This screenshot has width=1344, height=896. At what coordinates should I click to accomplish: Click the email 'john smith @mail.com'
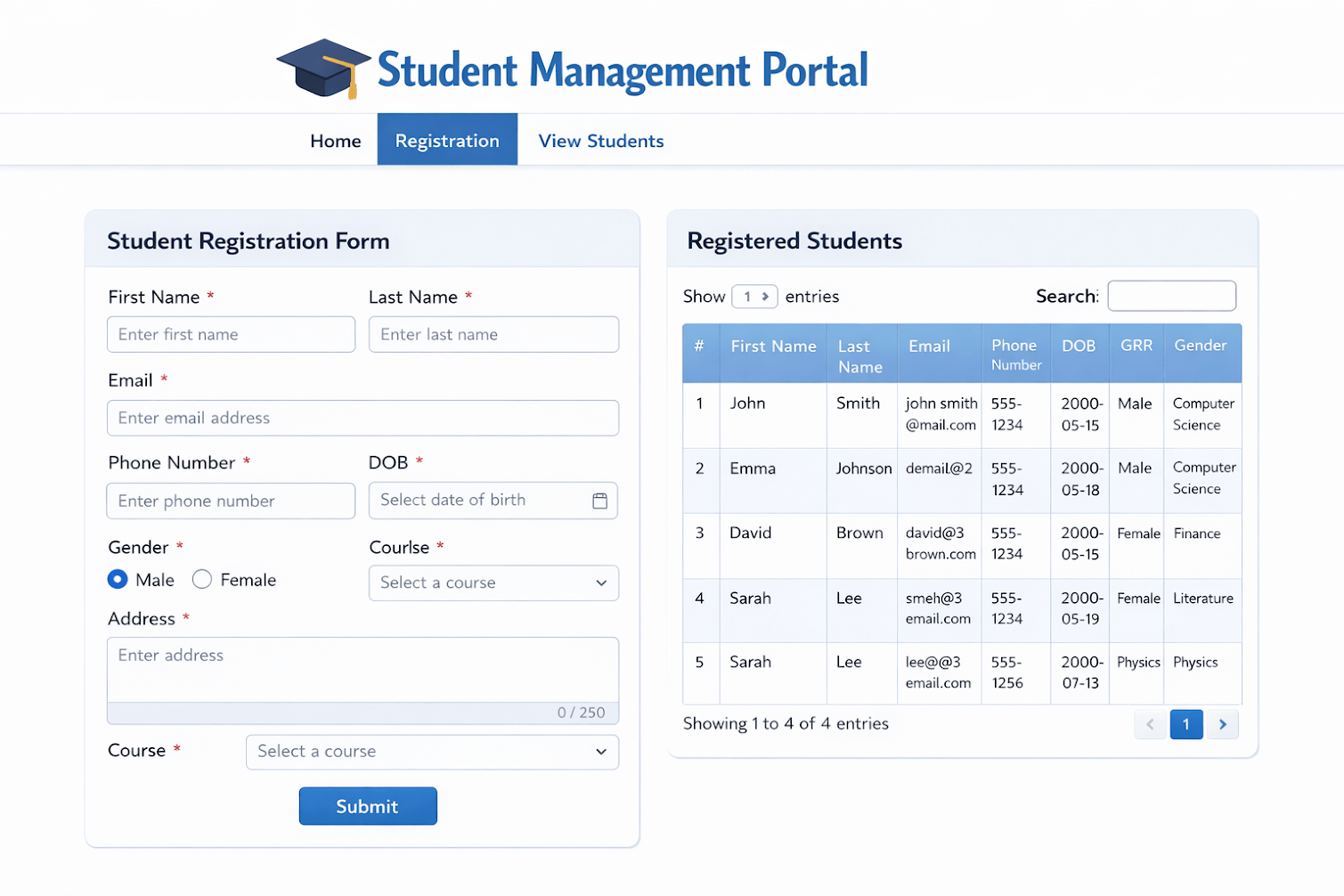(941, 414)
